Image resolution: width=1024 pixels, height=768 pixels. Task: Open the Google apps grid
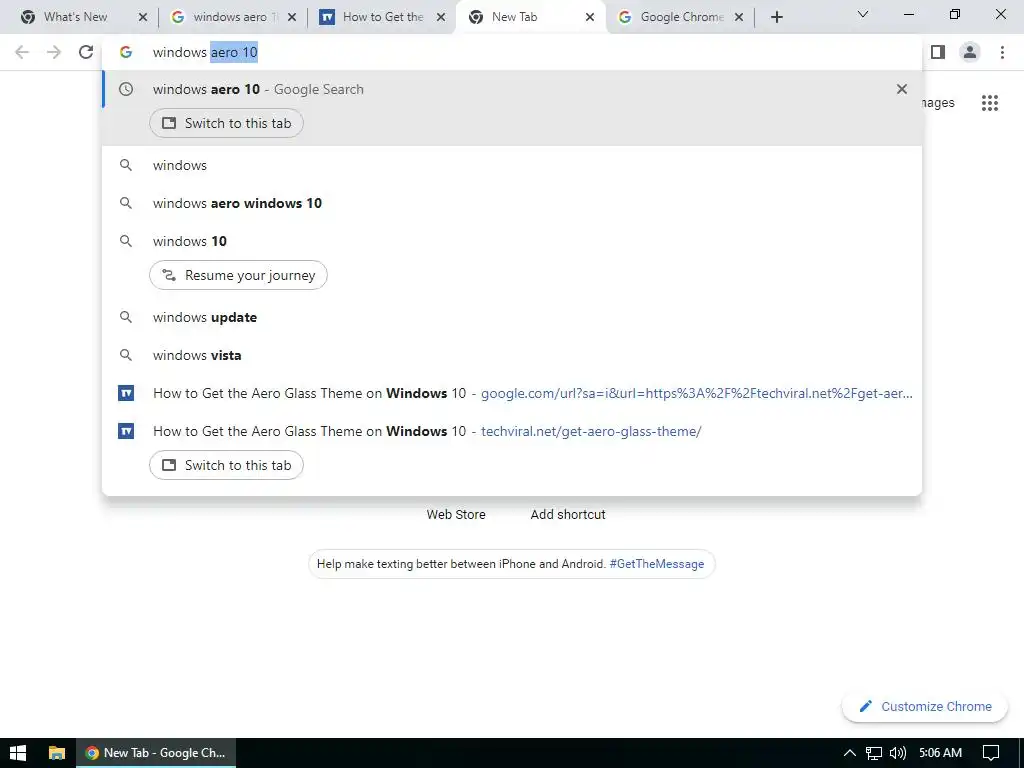click(989, 103)
